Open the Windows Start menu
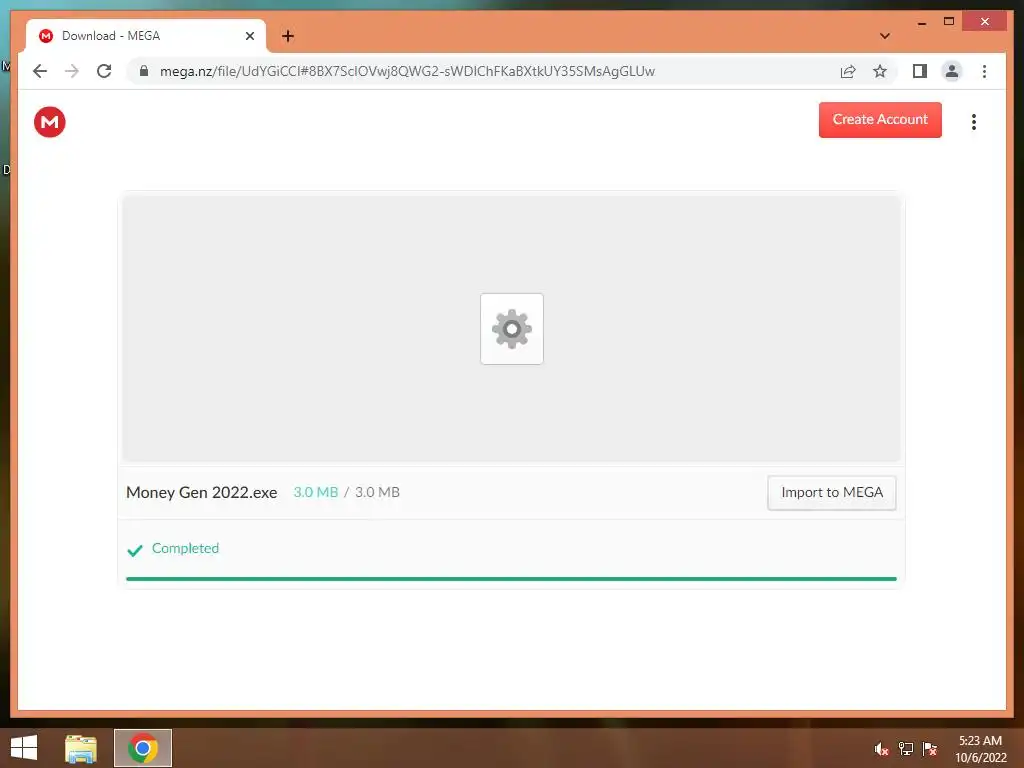 24,748
